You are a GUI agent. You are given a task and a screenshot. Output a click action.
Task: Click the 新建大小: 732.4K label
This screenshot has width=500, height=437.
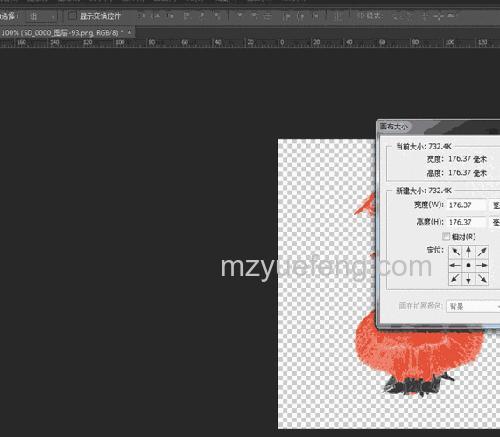tap(424, 191)
